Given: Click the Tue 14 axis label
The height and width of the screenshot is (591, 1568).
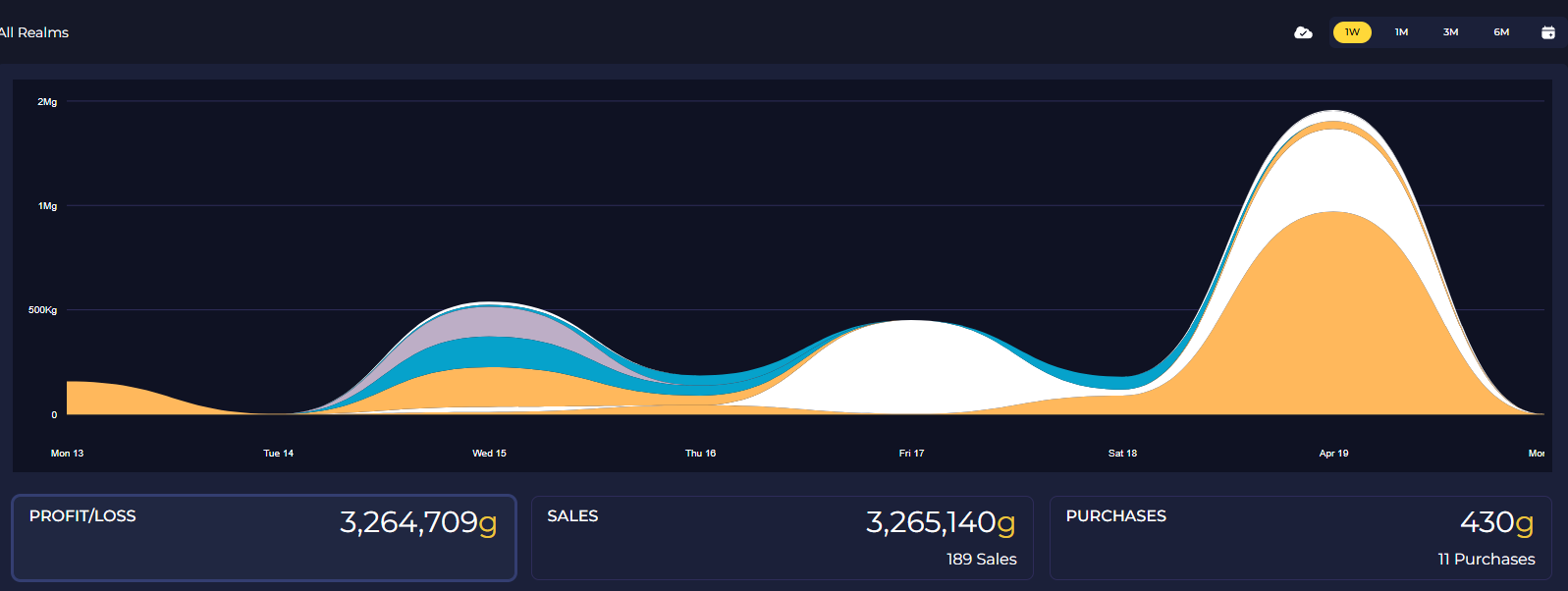Looking at the screenshot, I should (x=279, y=454).
